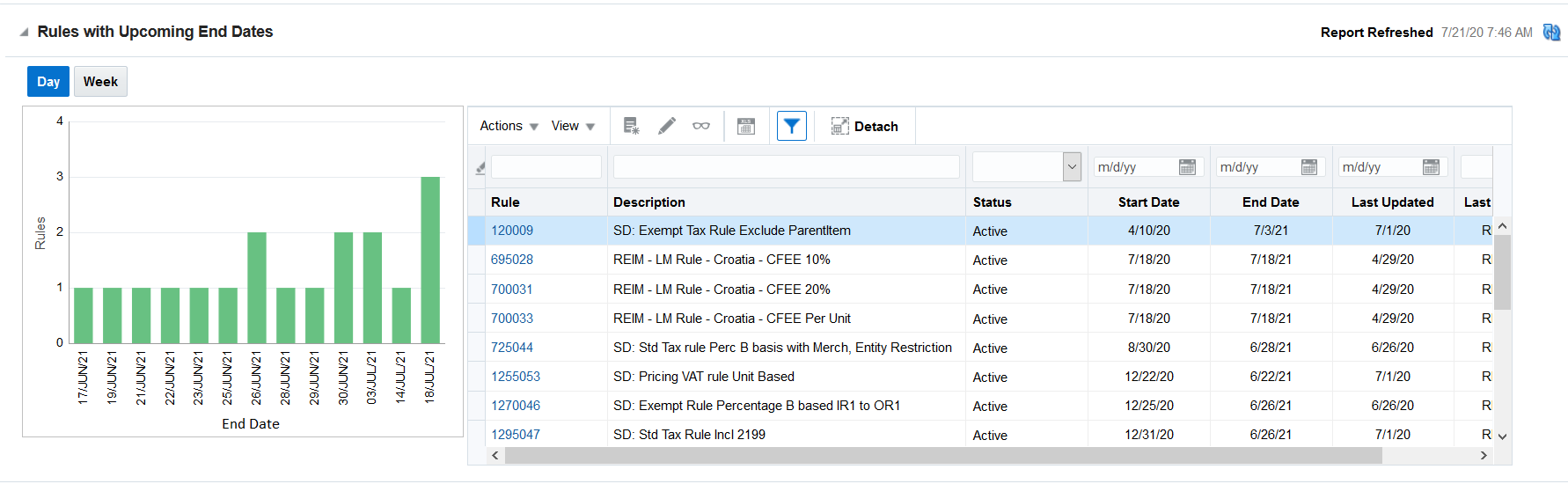Open the Last Updated filter calendar picker

(1432, 167)
